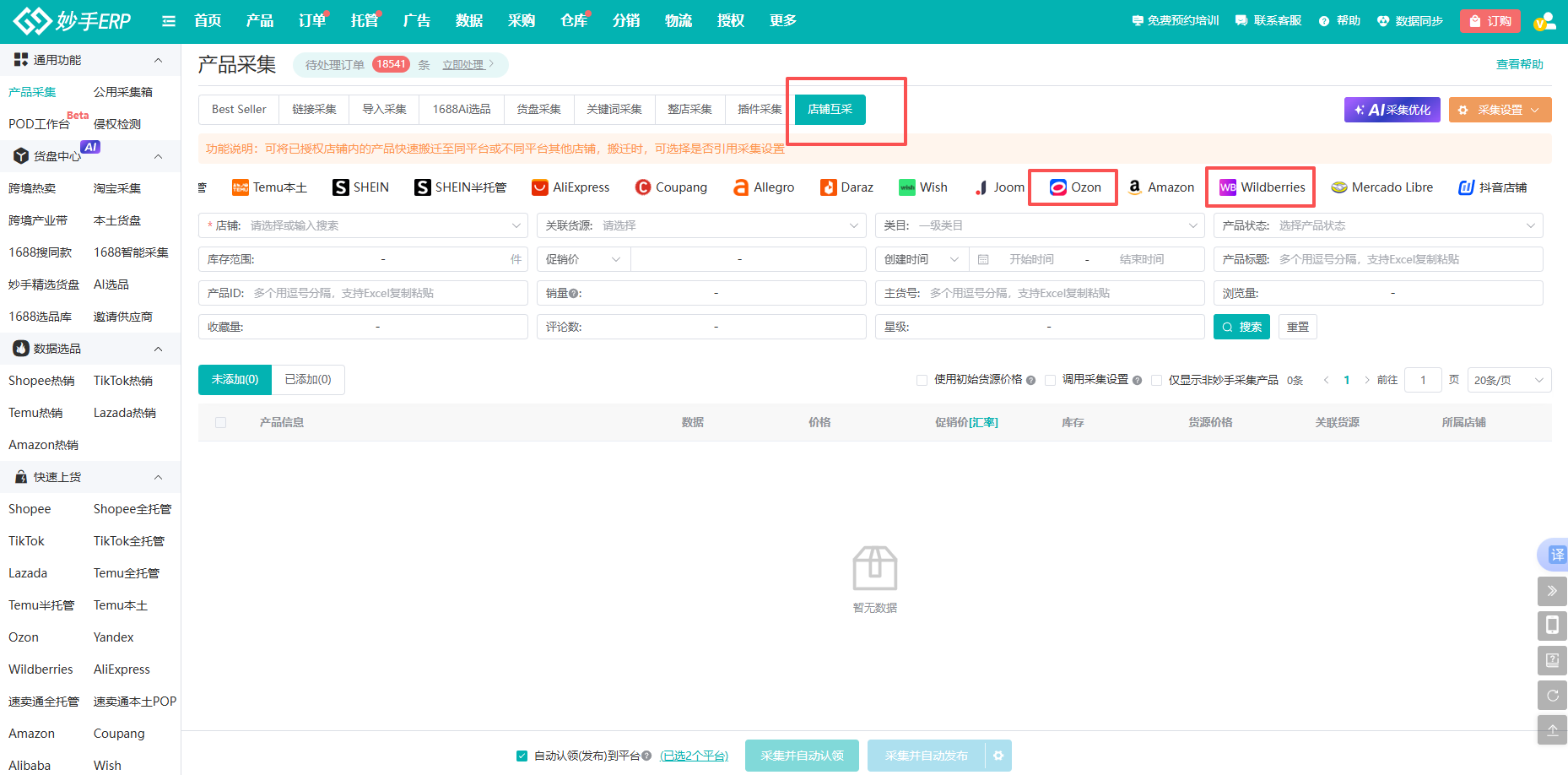Image resolution: width=1568 pixels, height=775 pixels.
Task: Click the 产品ID input field
Action: click(x=384, y=293)
